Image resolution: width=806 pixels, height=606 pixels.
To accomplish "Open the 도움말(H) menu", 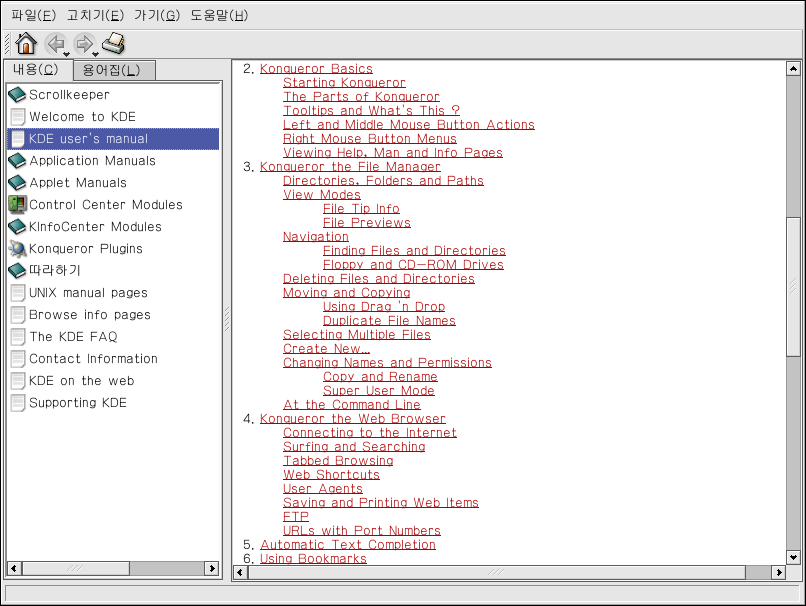I will point(219,15).
